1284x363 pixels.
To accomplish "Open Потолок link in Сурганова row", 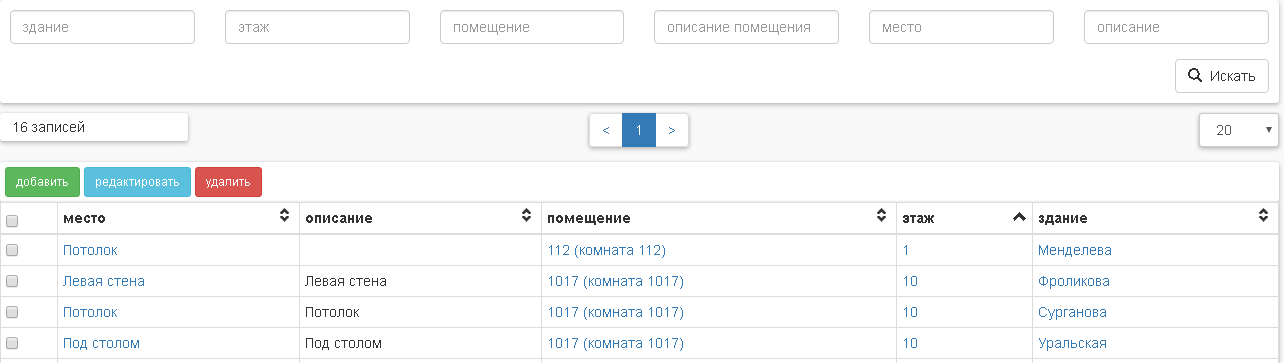I will point(90,312).
